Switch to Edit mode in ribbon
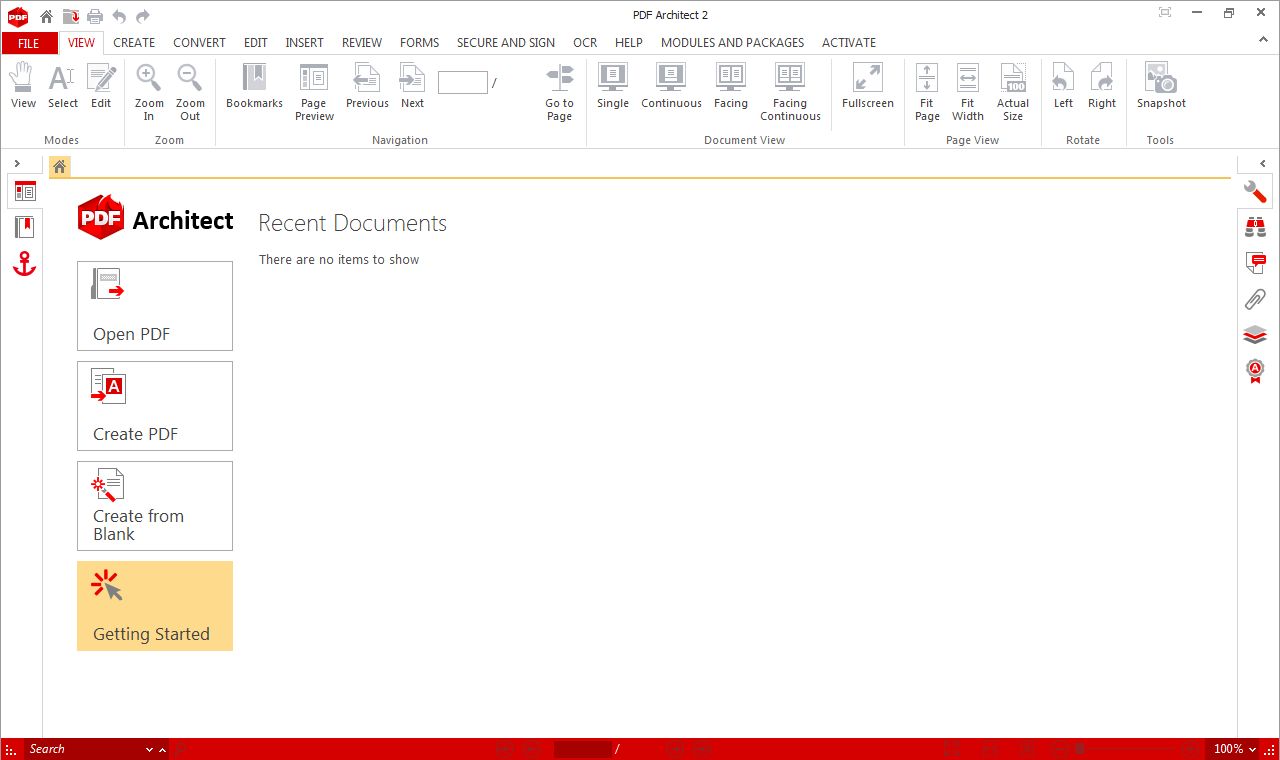1280x760 pixels. coord(101,86)
